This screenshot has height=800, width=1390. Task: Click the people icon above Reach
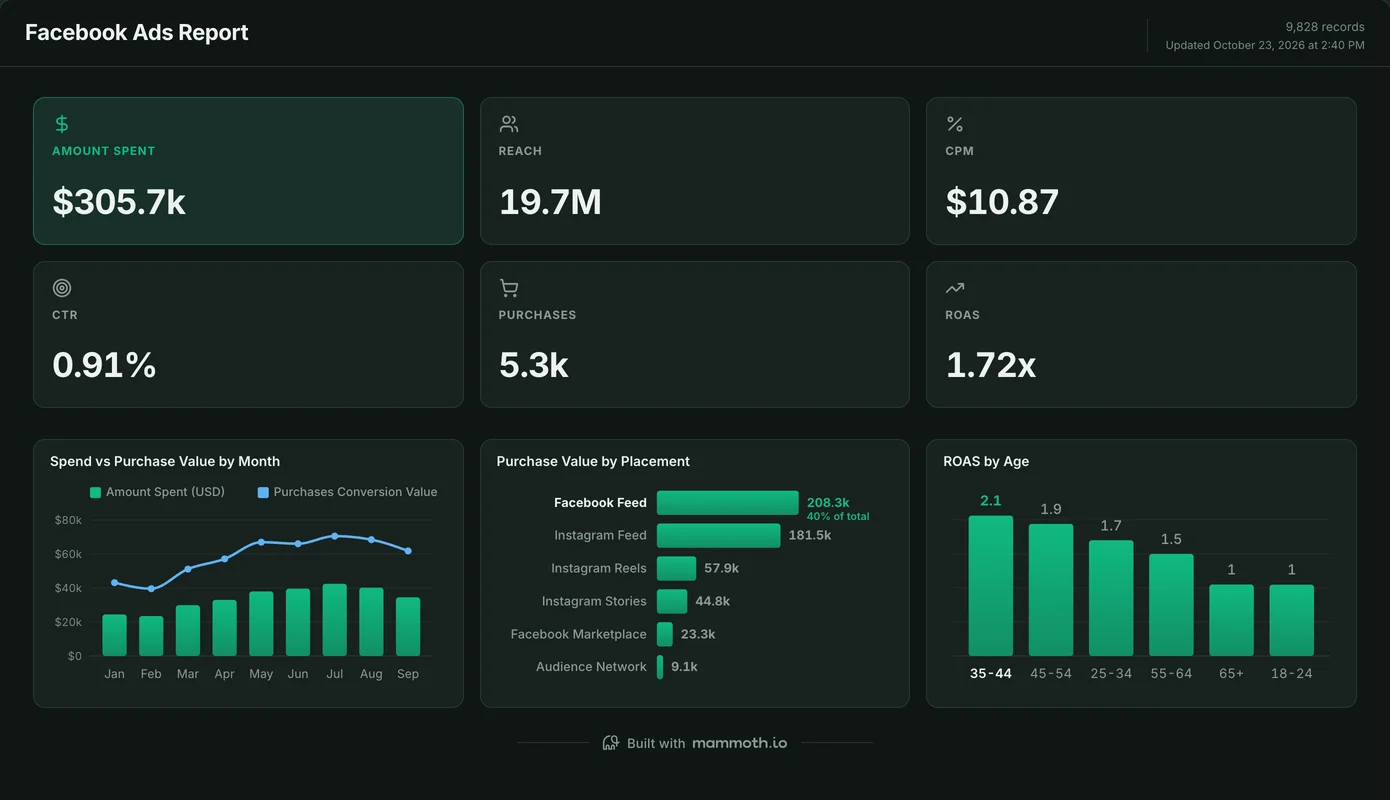(x=509, y=124)
